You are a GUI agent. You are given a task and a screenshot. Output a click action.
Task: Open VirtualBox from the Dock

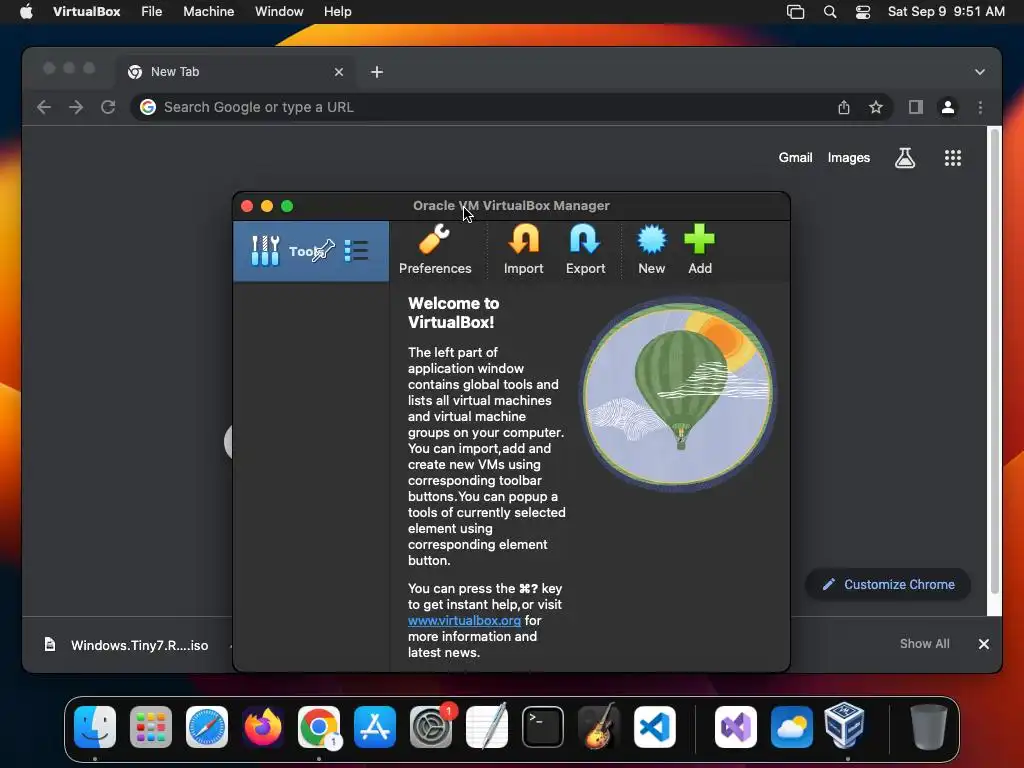(845, 725)
